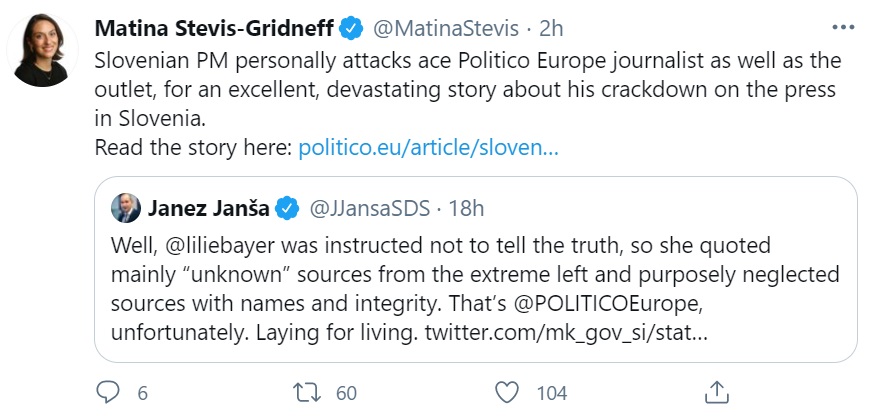Click Janez Janša's small avatar
This screenshot has height=416, width=880.
coord(126,209)
